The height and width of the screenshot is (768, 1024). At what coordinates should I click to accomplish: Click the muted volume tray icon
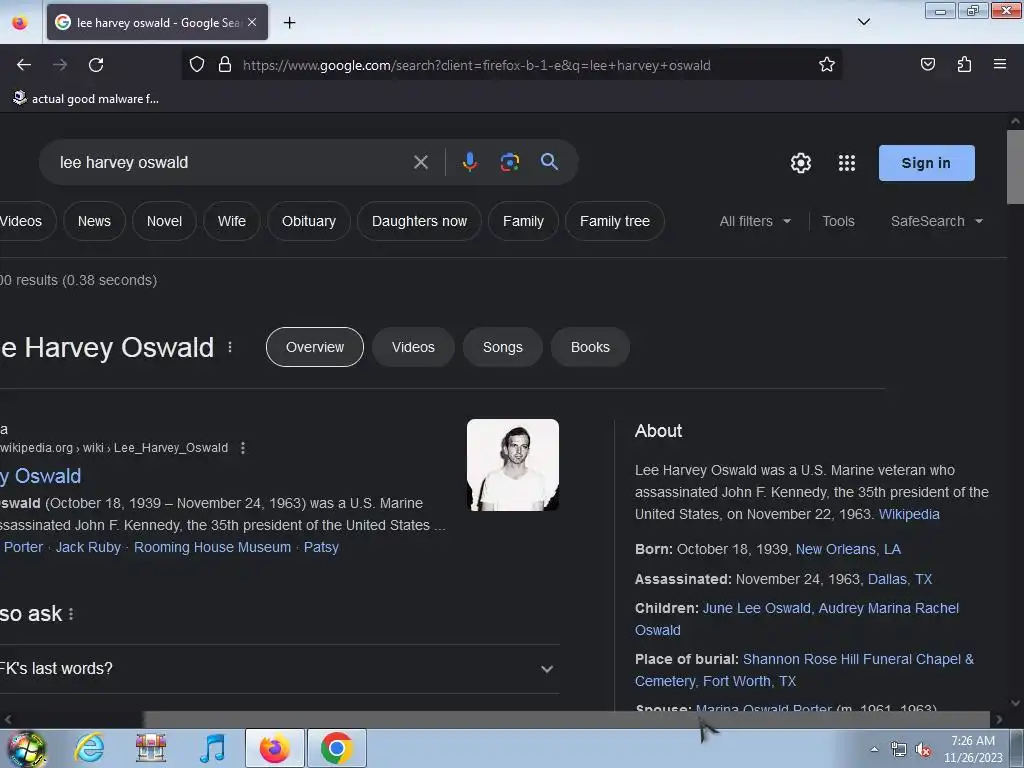tap(923, 750)
